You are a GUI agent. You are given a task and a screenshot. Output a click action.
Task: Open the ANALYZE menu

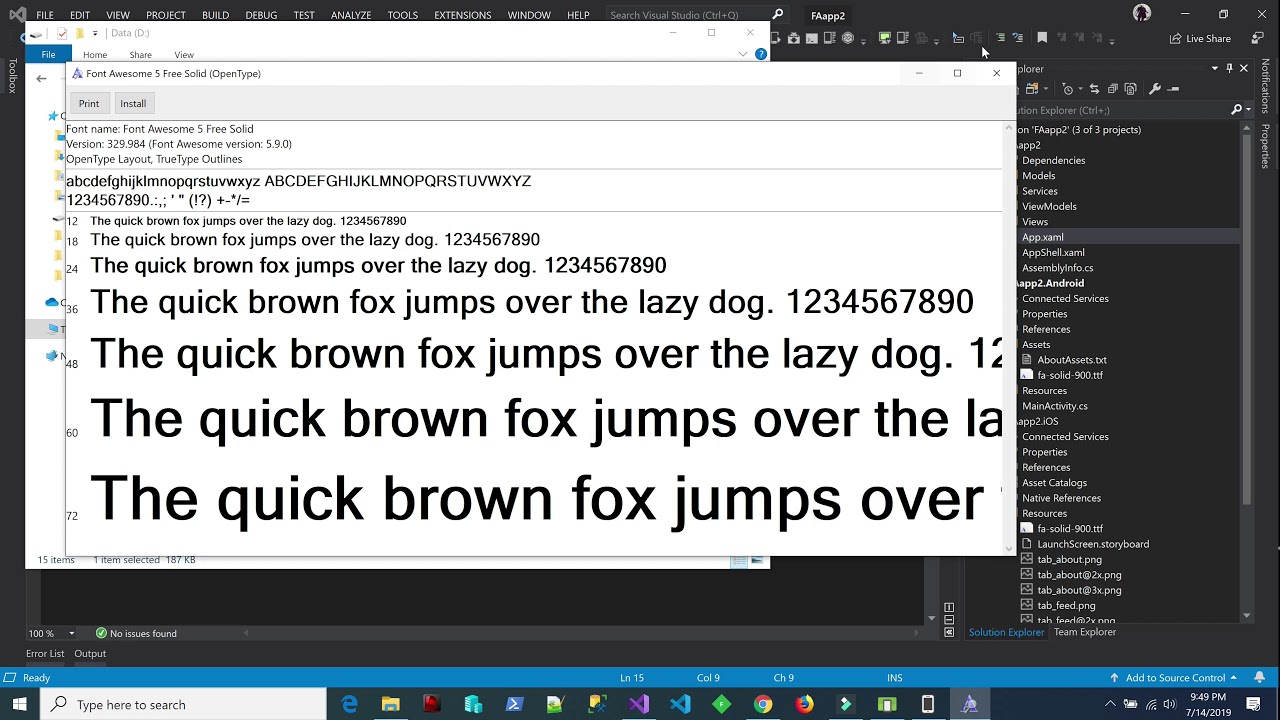(351, 15)
